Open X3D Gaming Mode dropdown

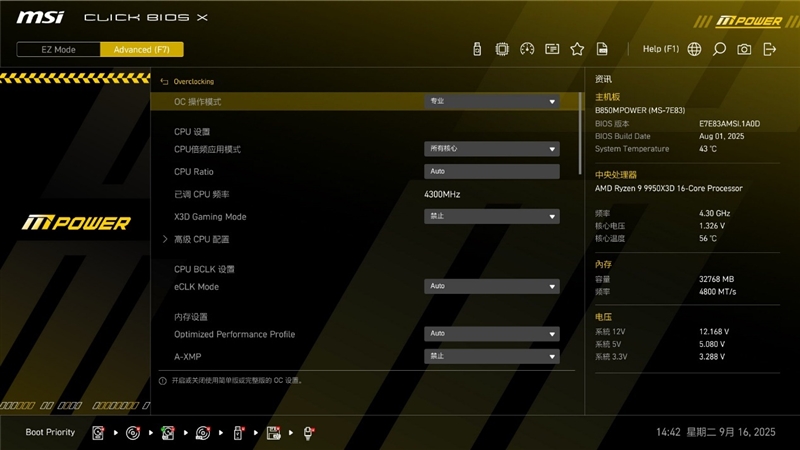click(x=492, y=216)
